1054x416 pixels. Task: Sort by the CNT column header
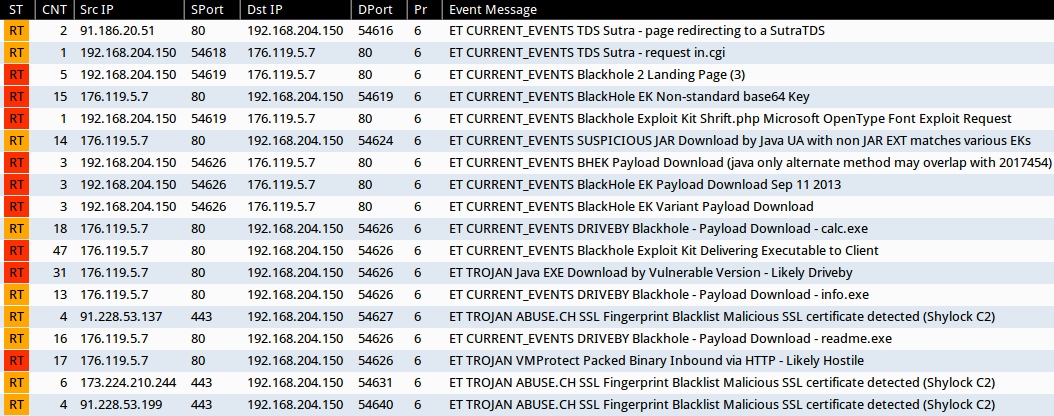click(x=54, y=10)
